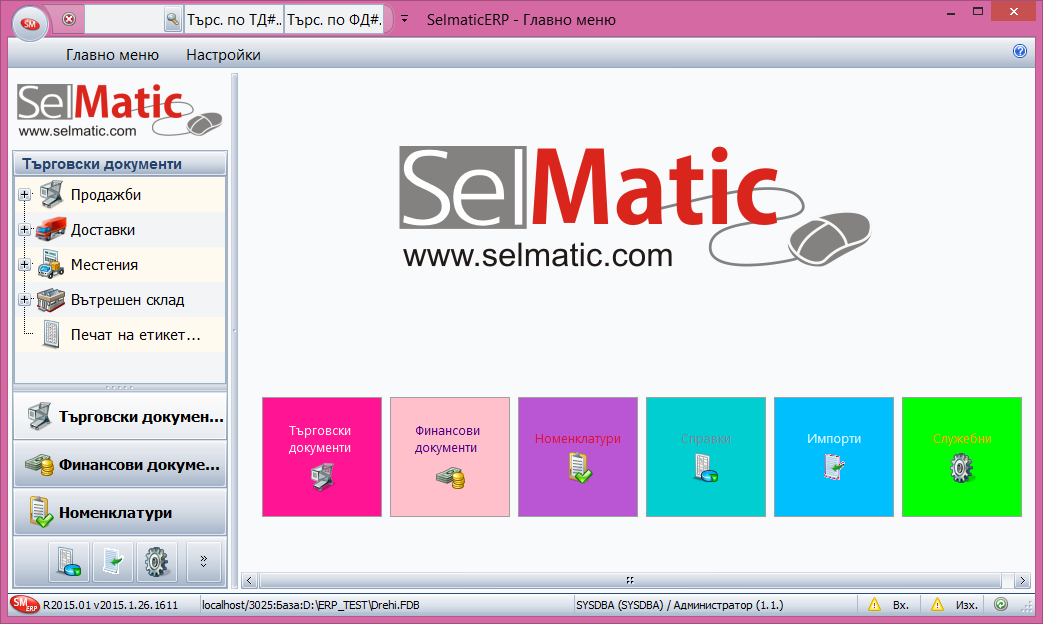Open the Настройки menu

(x=224, y=55)
